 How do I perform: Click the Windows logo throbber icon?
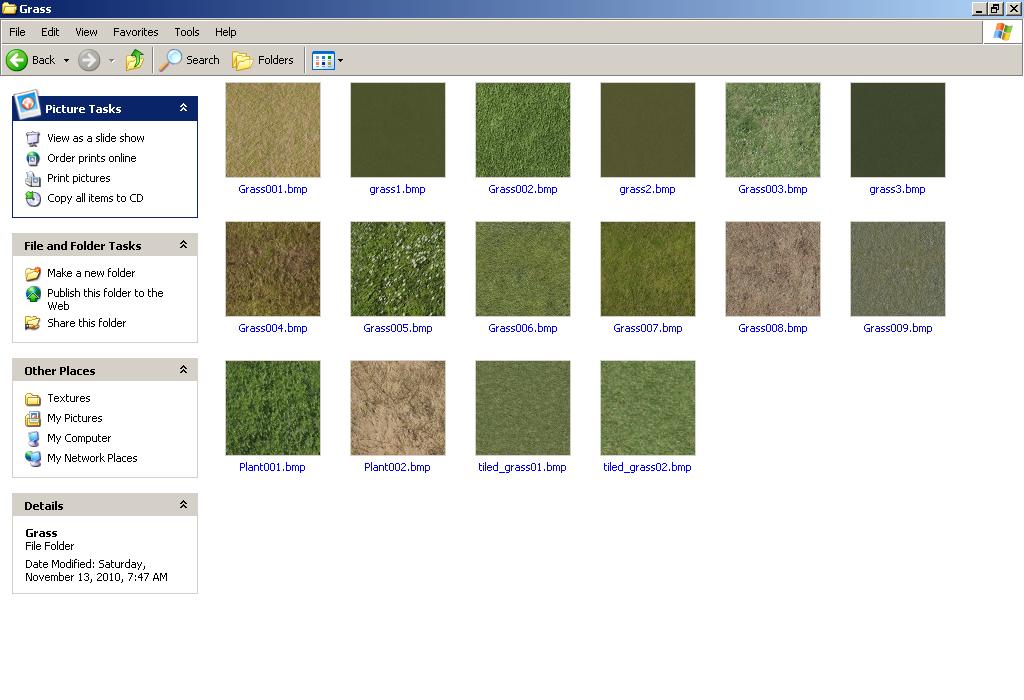(1002, 32)
